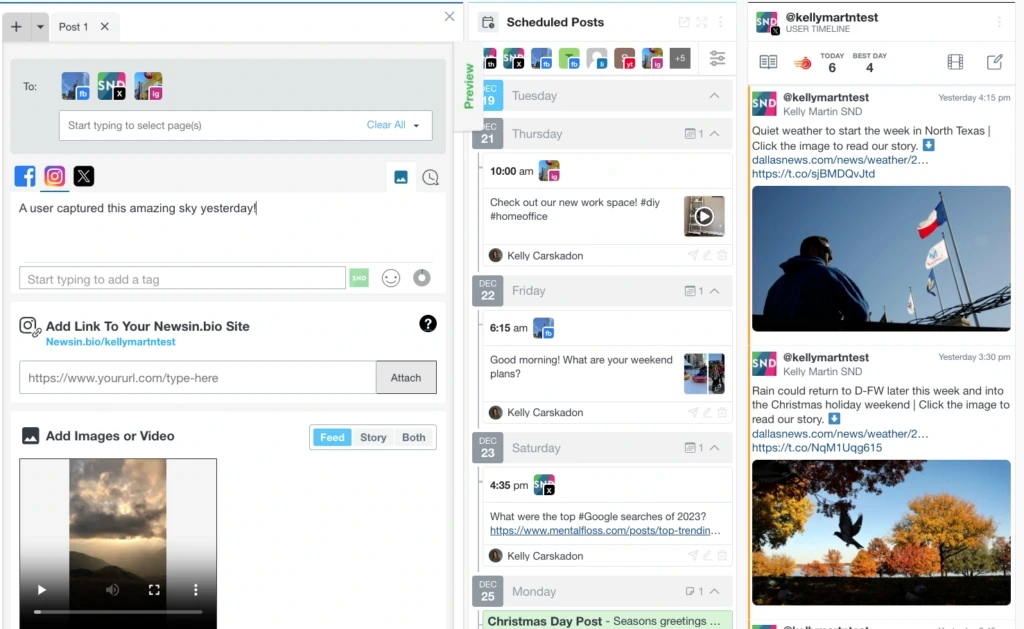Image resolution: width=1024 pixels, height=629 pixels.
Task: Select Story post type option
Action: (x=373, y=437)
